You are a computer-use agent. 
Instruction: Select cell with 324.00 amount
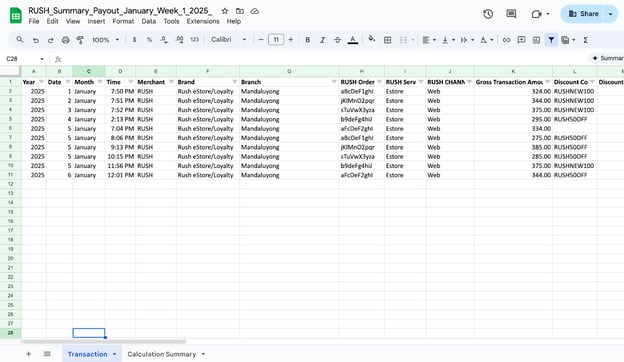pos(513,91)
